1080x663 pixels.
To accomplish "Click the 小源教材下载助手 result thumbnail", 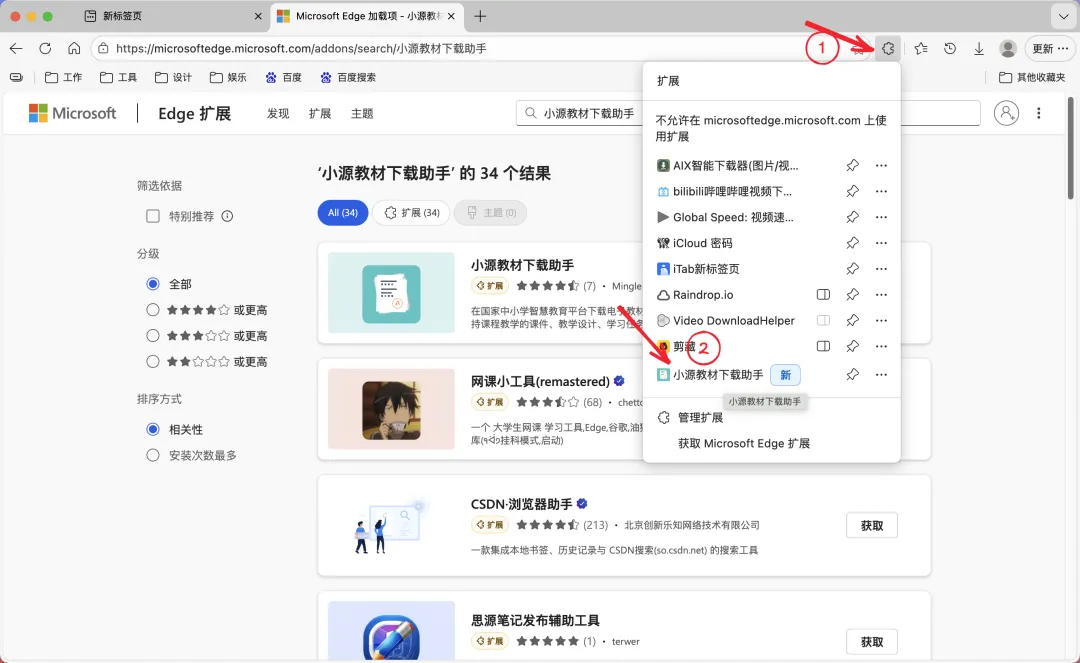I will point(391,293).
